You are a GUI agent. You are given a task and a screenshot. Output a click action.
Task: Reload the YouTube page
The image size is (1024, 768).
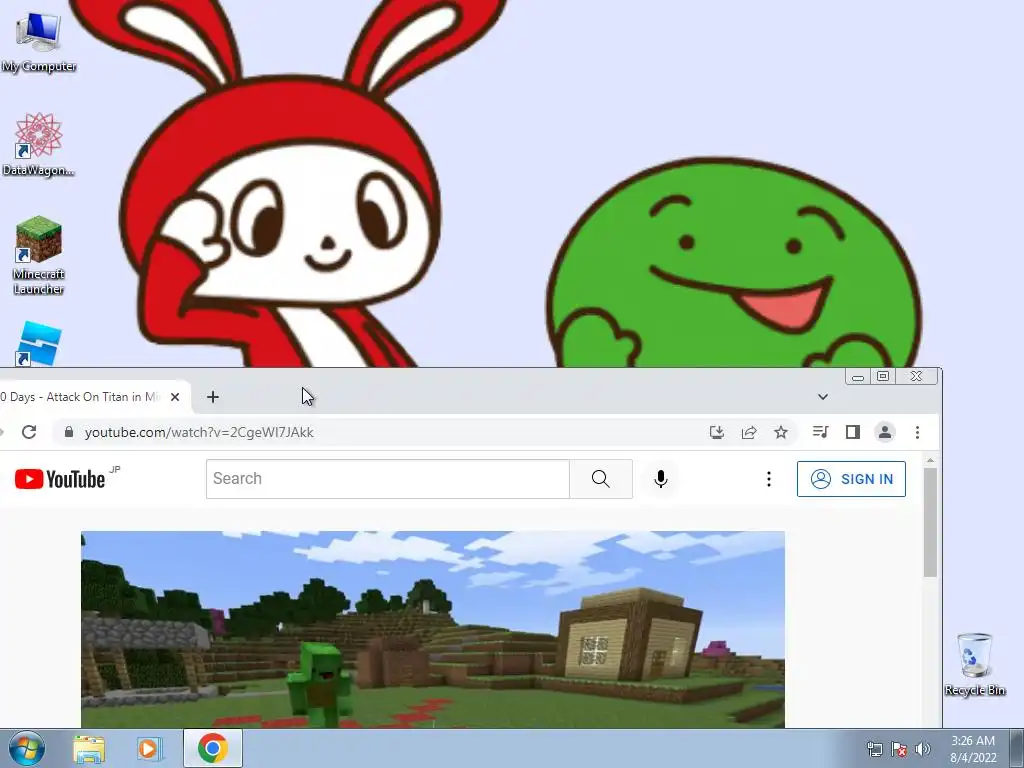point(29,432)
